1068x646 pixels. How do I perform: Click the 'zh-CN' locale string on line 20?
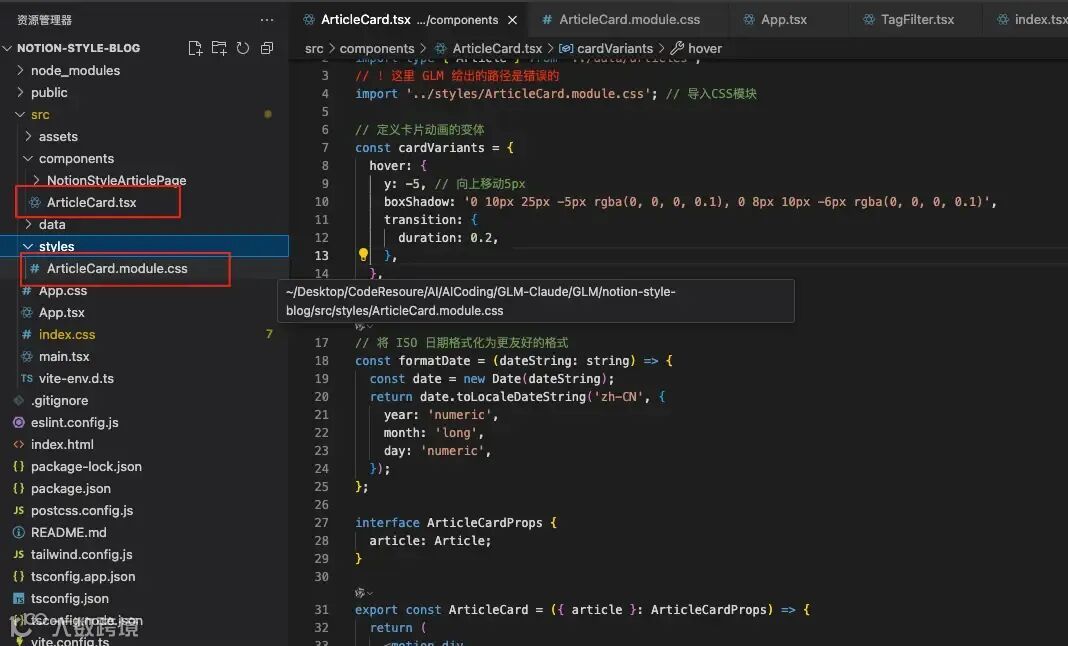pos(618,397)
